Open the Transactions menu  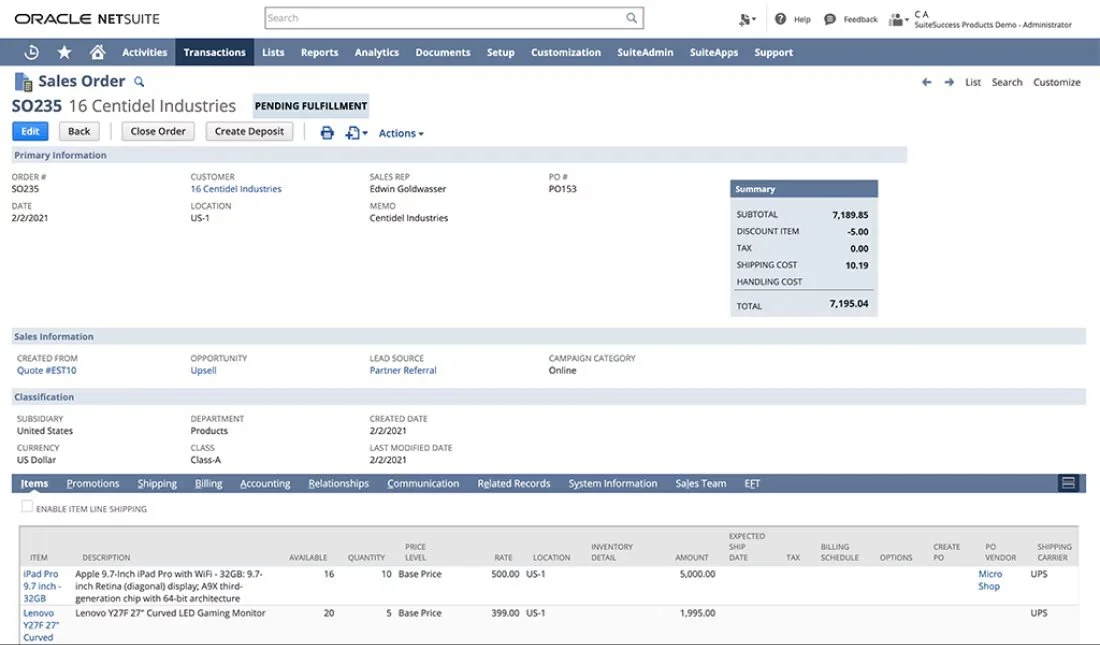click(x=215, y=52)
